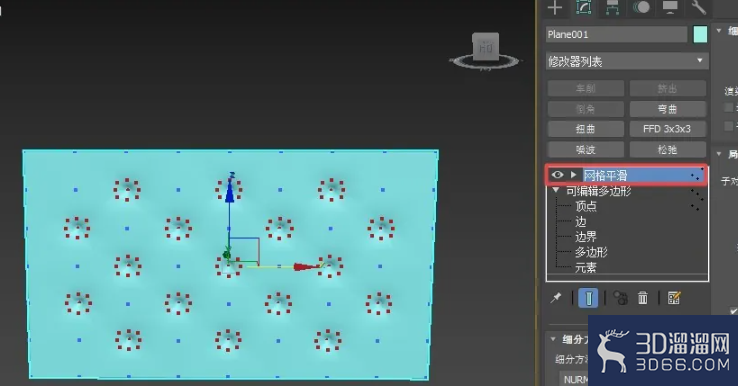738x386 pixels.
Task: Open the Utilities wrench icon
Action: (x=698, y=7)
